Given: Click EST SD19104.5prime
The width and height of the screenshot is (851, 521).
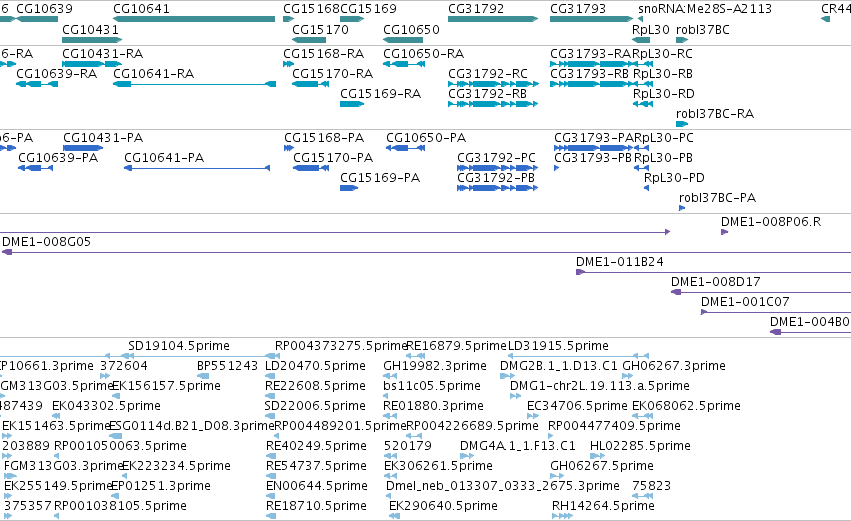Looking at the screenshot, I should 179,346.
